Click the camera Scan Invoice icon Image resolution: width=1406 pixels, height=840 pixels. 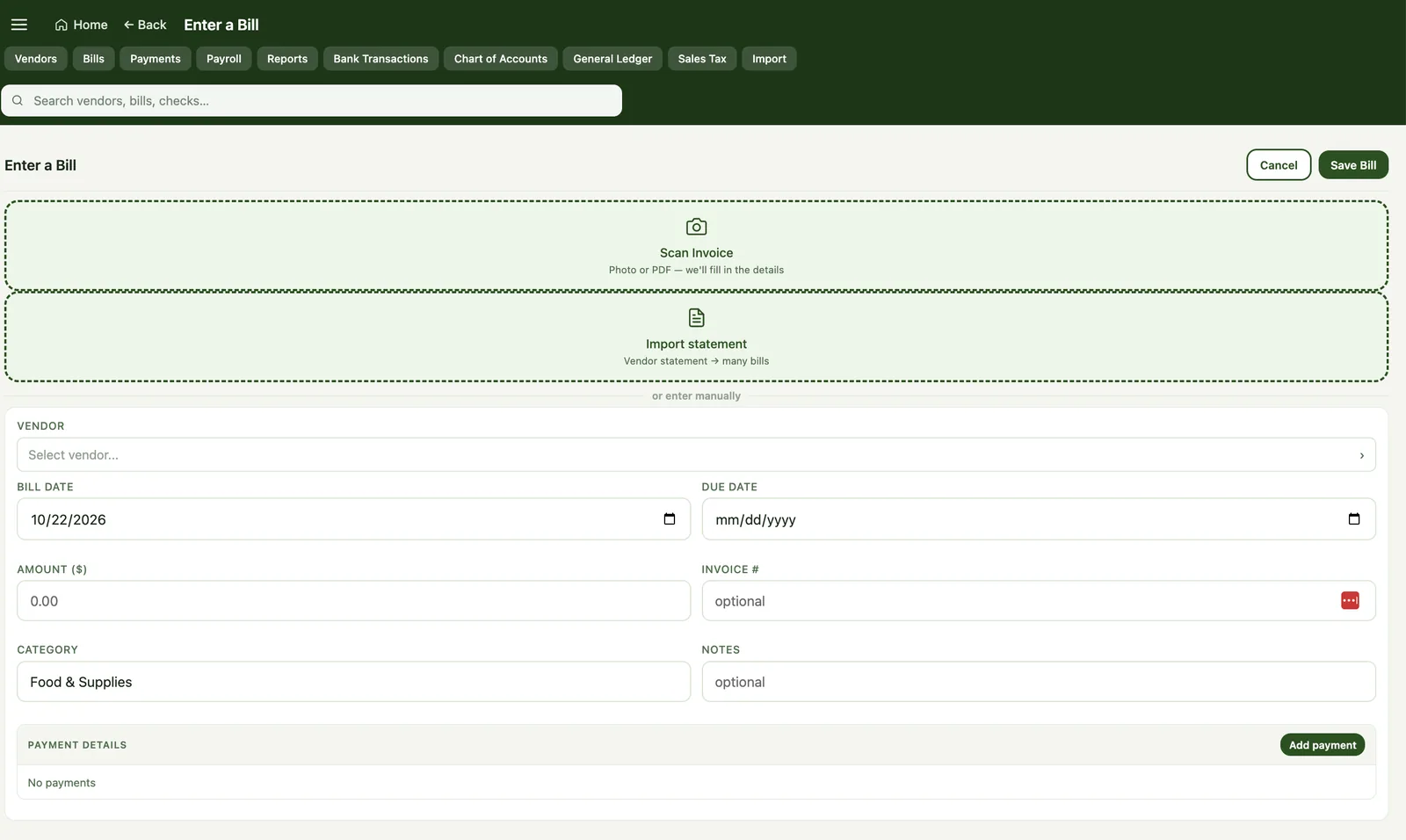(696, 227)
